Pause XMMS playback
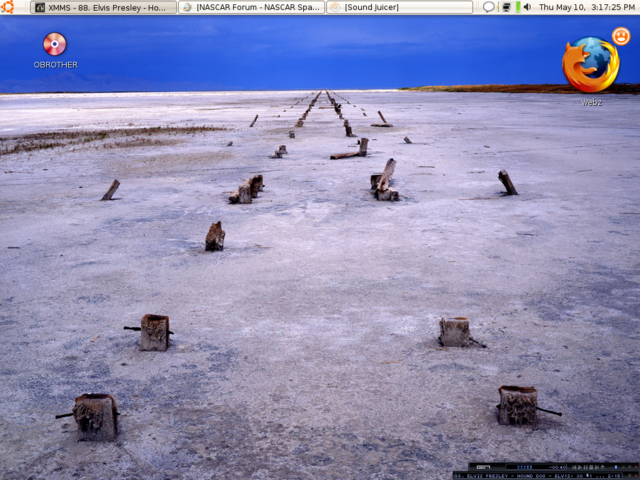Viewport: 640px width, 480px height. (586, 467)
